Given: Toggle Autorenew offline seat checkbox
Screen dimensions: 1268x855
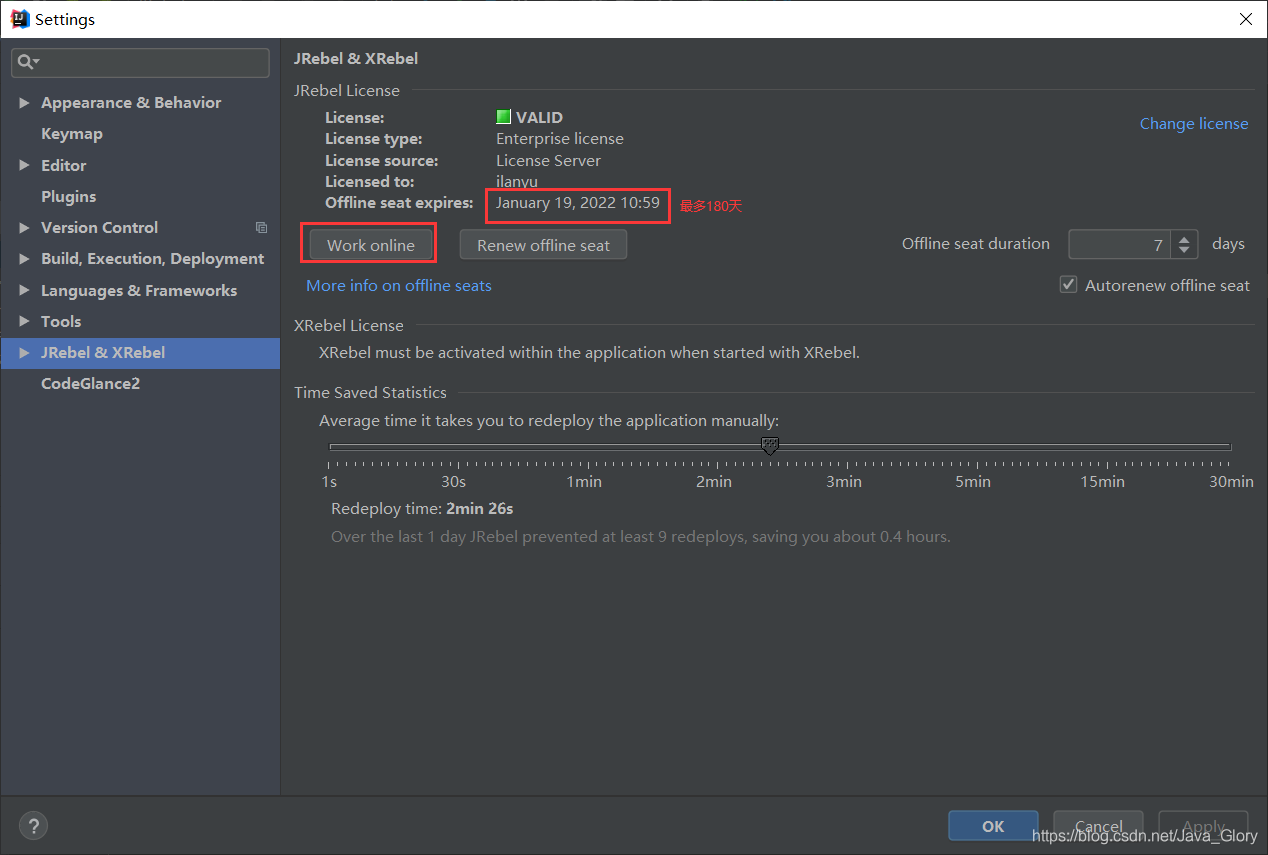Looking at the screenshot, I should tap(1068, 285).
